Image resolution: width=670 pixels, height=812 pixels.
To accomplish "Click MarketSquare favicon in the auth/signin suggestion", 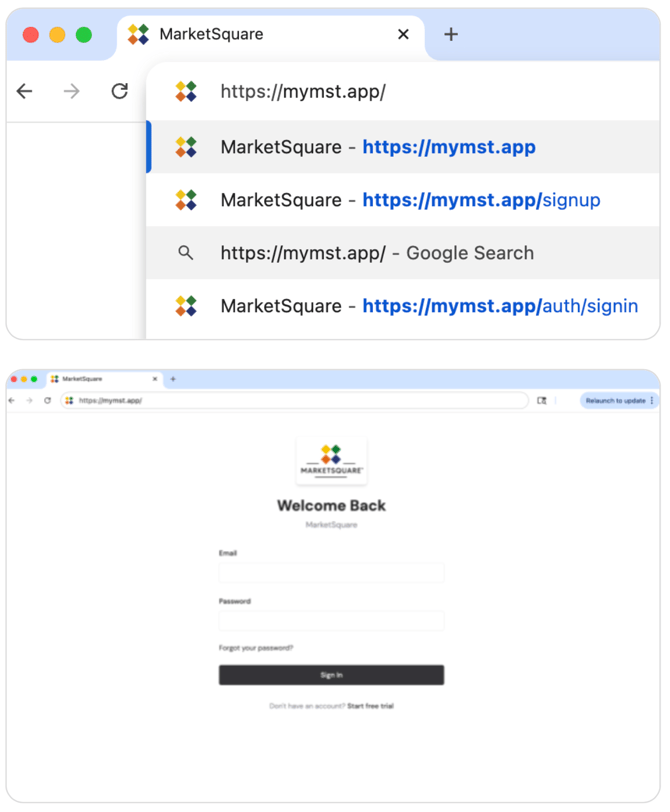I will point(186,306).
